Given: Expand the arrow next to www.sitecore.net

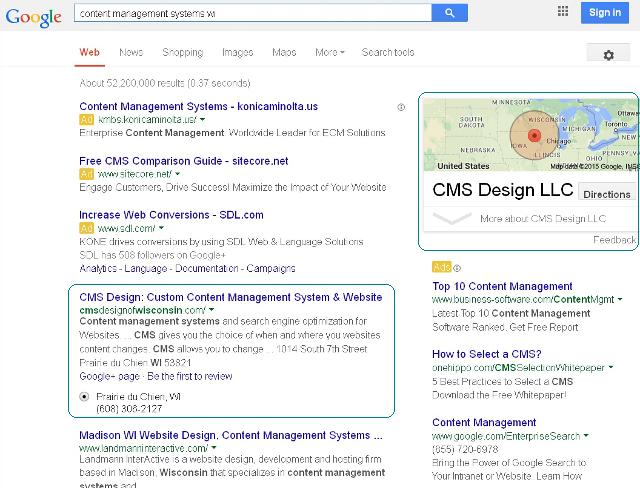Looking at the screenshot, I should tap(178, 174).
